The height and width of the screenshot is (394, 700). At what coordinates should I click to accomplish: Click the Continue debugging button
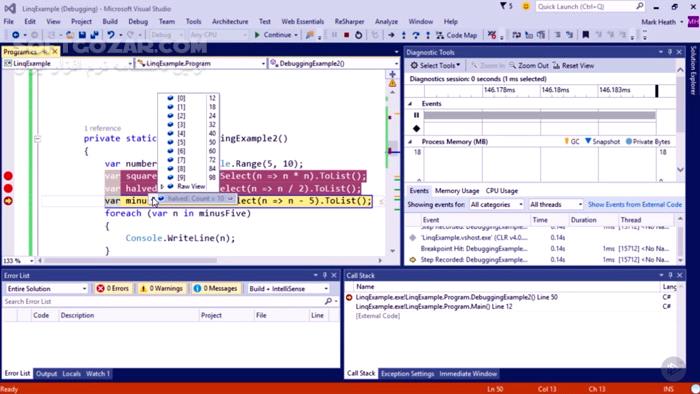coord(275,35)
